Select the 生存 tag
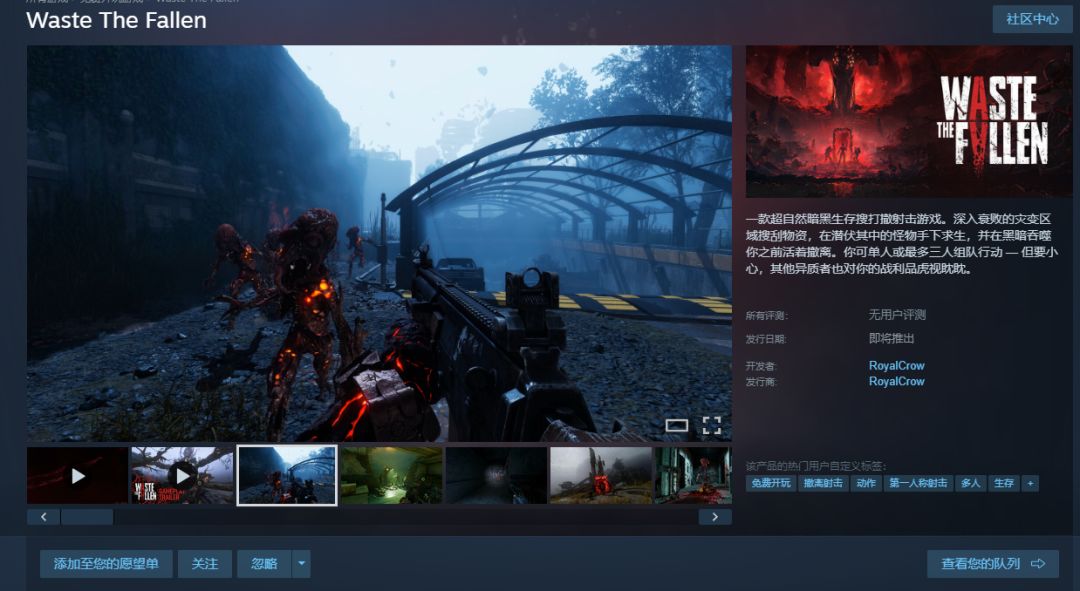 1004,483
